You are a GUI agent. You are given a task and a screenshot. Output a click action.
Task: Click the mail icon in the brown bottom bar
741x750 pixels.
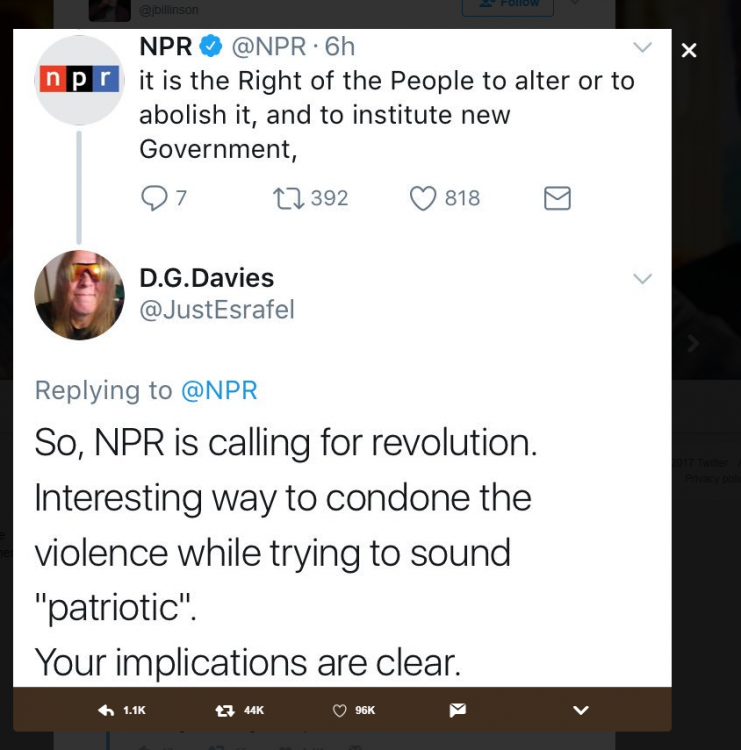click(x=457, y=710)
